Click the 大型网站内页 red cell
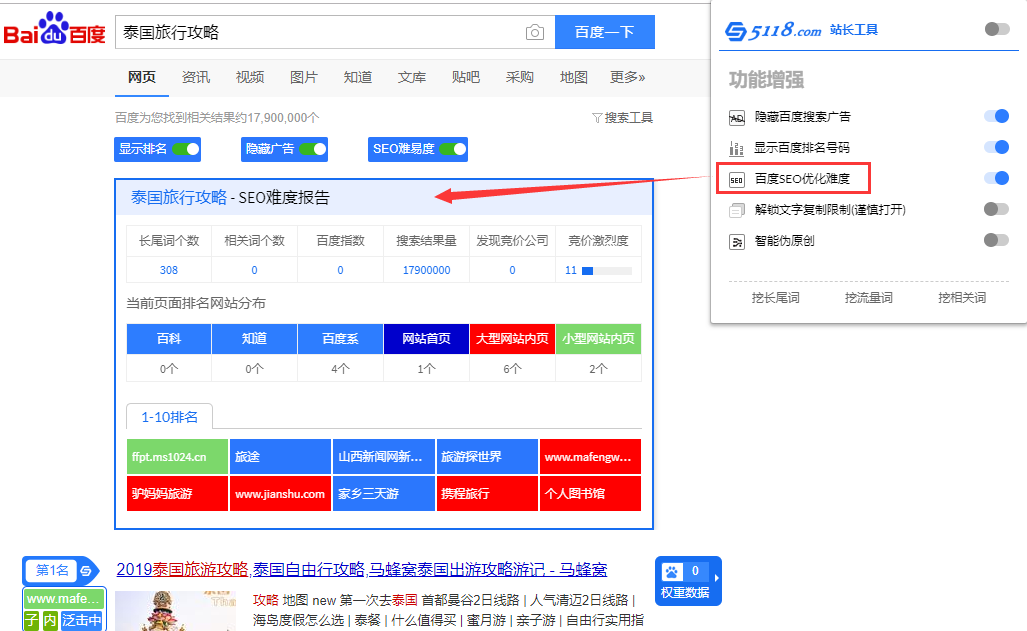The width and height of the screenshot is (1027, 631). (x=512, y=339)
